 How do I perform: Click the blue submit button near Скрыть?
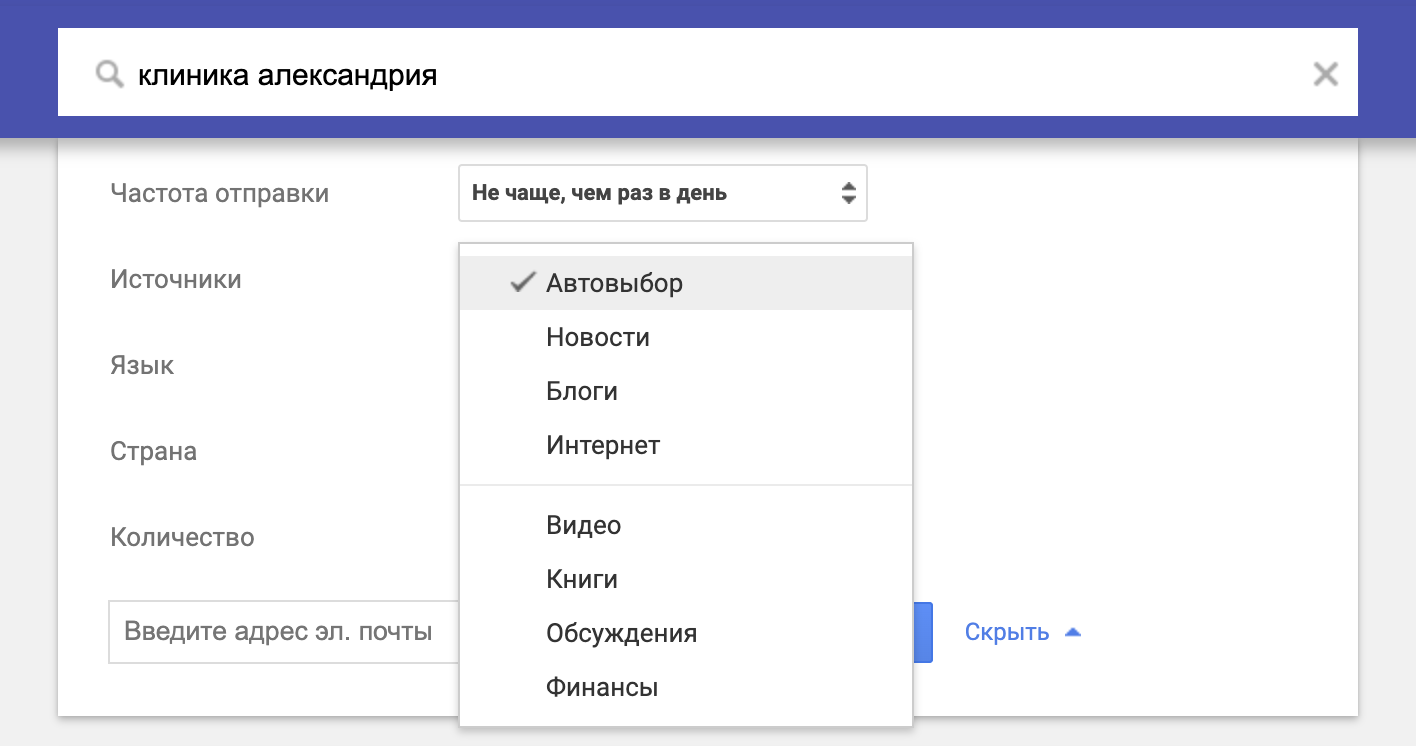(925, 631)
